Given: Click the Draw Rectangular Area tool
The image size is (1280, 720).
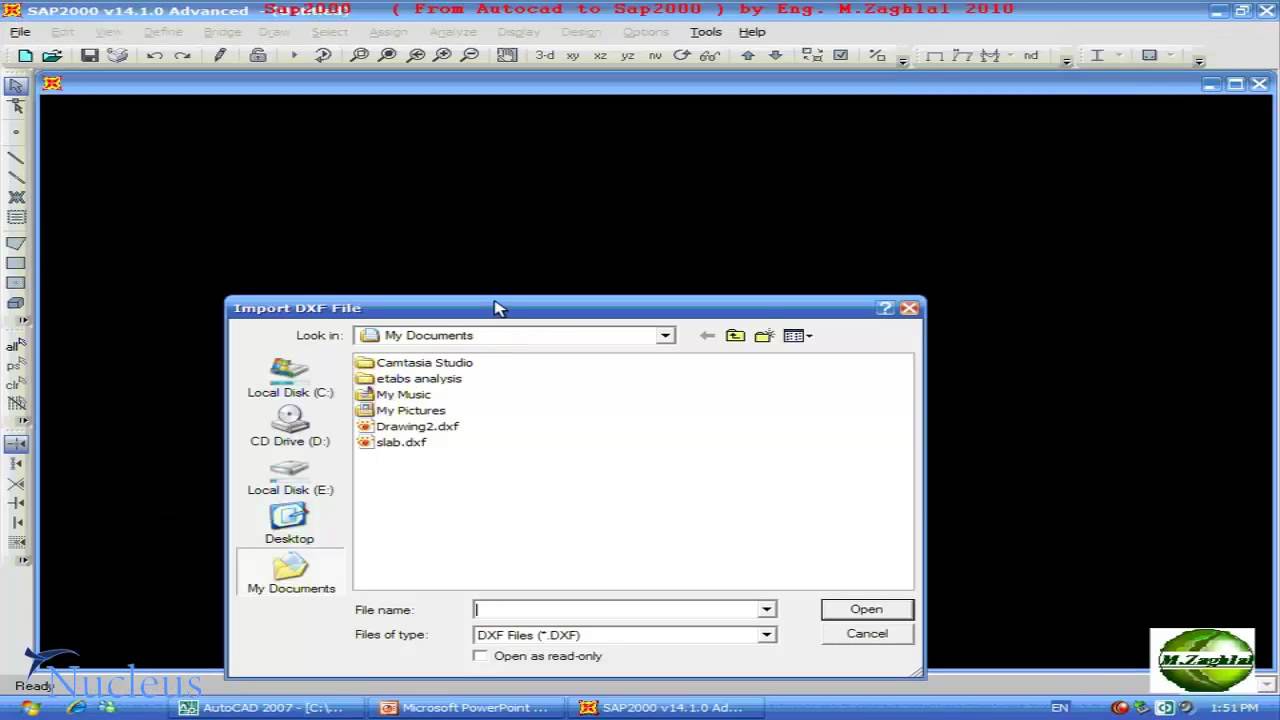Looking at the screenshot, I should (x=16, y=263).
